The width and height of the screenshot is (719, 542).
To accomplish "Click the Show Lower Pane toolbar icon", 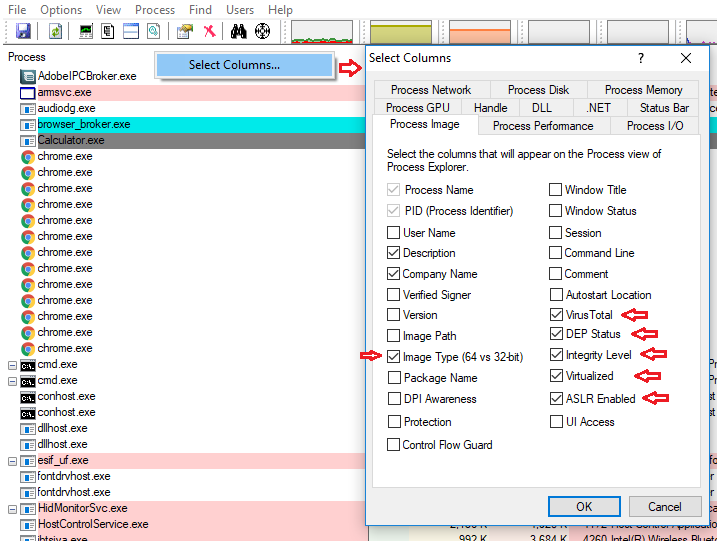I will (130, 31).
